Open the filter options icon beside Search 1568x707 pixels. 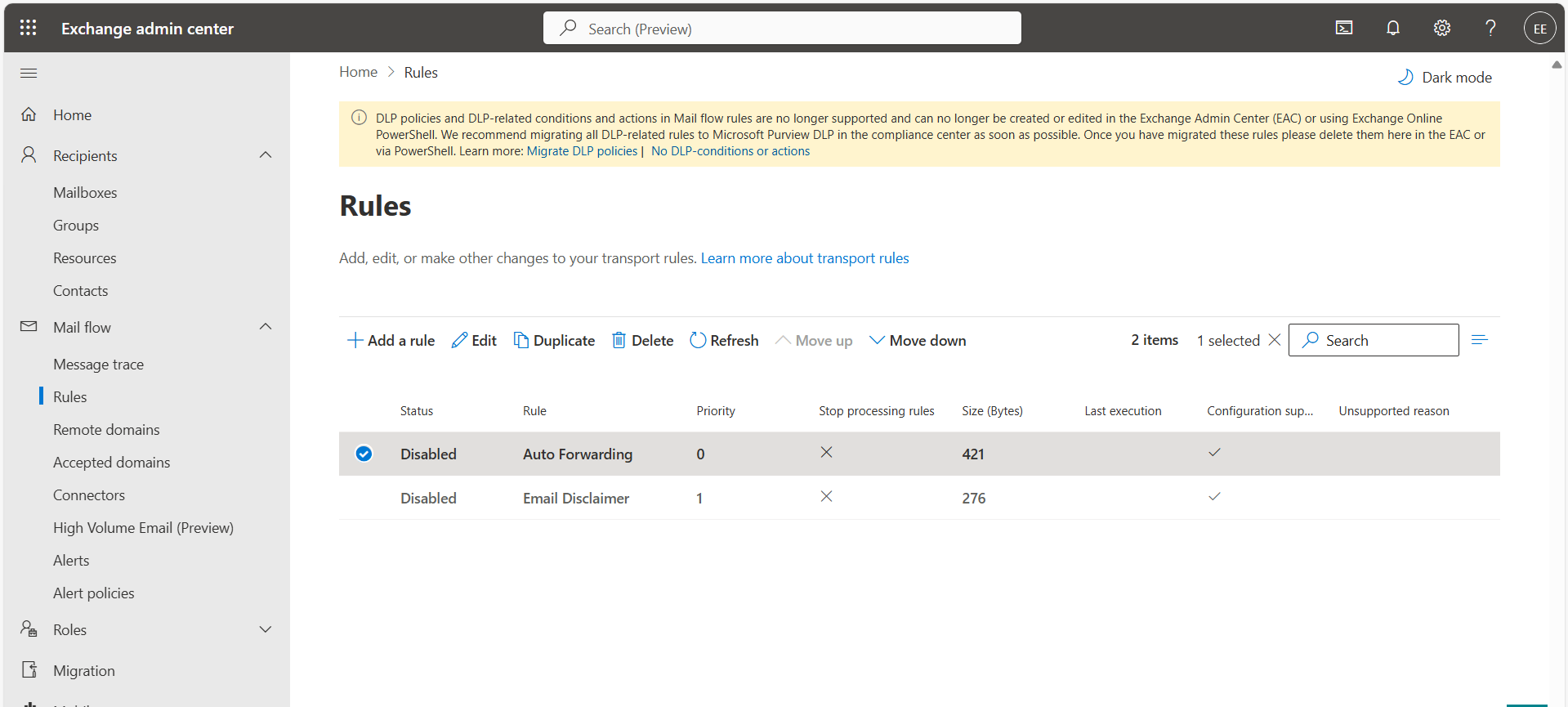(x=1479, y=340)
